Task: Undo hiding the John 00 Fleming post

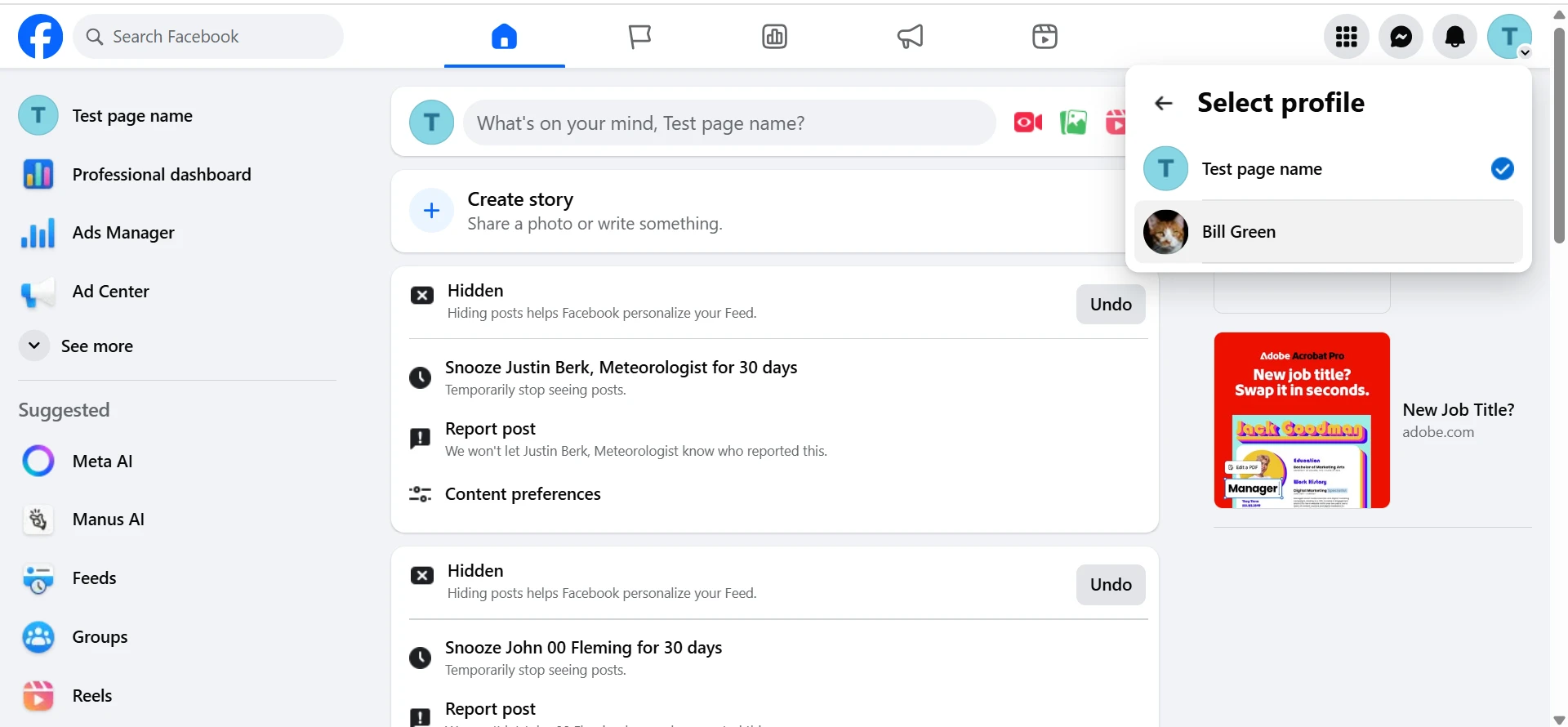Action: pyautogui.click(x=1111, y=584)
